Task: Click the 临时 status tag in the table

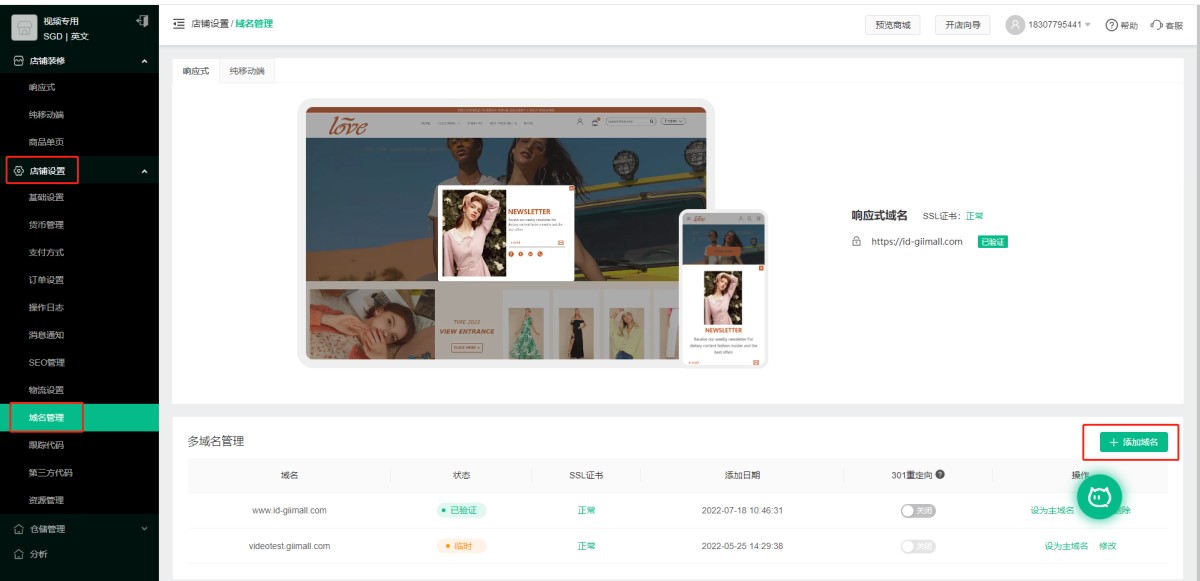Action: (x=461, y=546)
